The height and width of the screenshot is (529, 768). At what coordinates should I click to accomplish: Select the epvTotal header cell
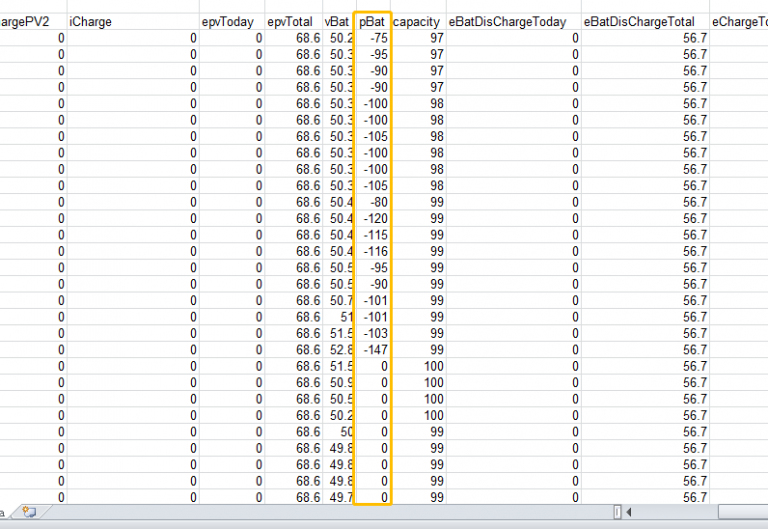(x=293, y=22)
